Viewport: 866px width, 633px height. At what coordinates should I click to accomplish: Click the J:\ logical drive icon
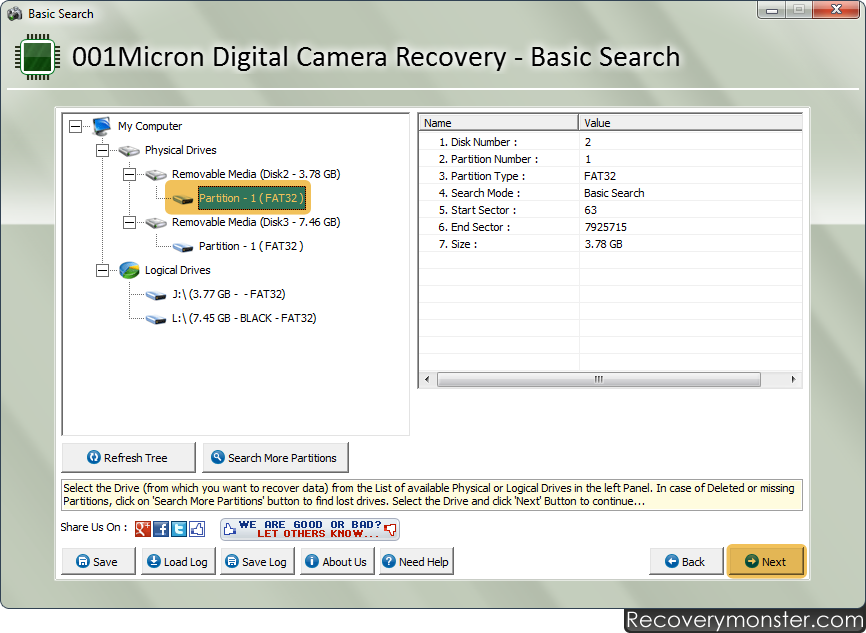click(x=156, y=295)
